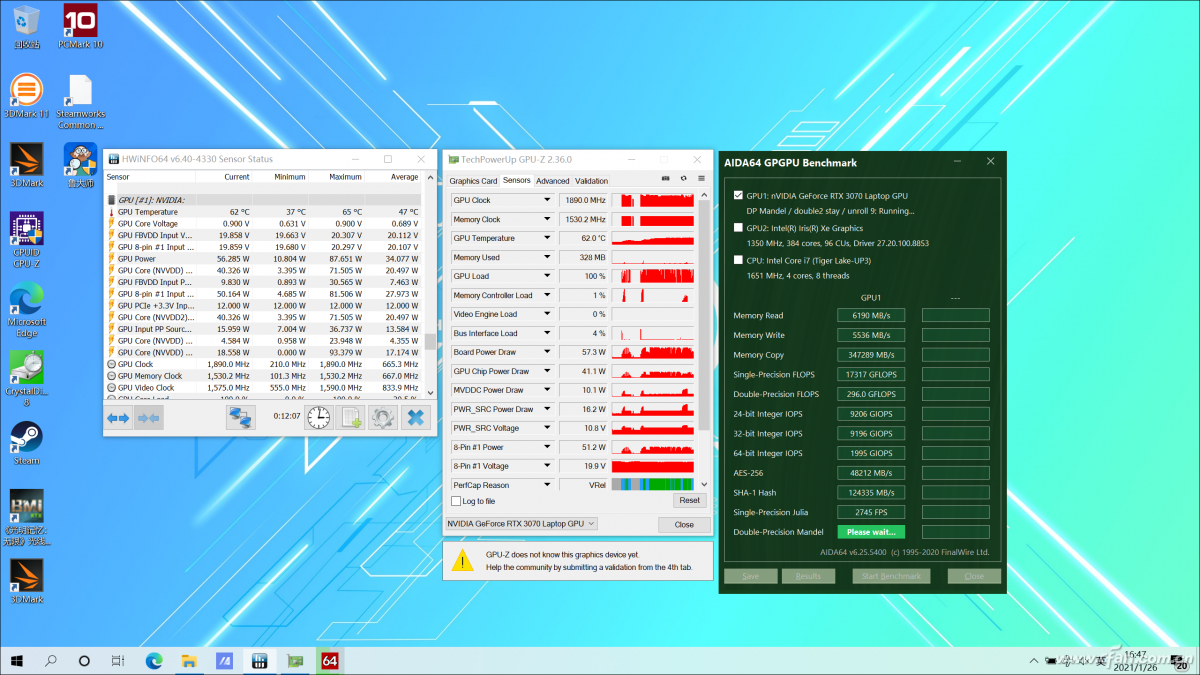The width and height of the screenshot is (1200, 675).
Task: Open GPU Temperature sensor dropdown in GPU-Z
Action: tap(547, 238)
